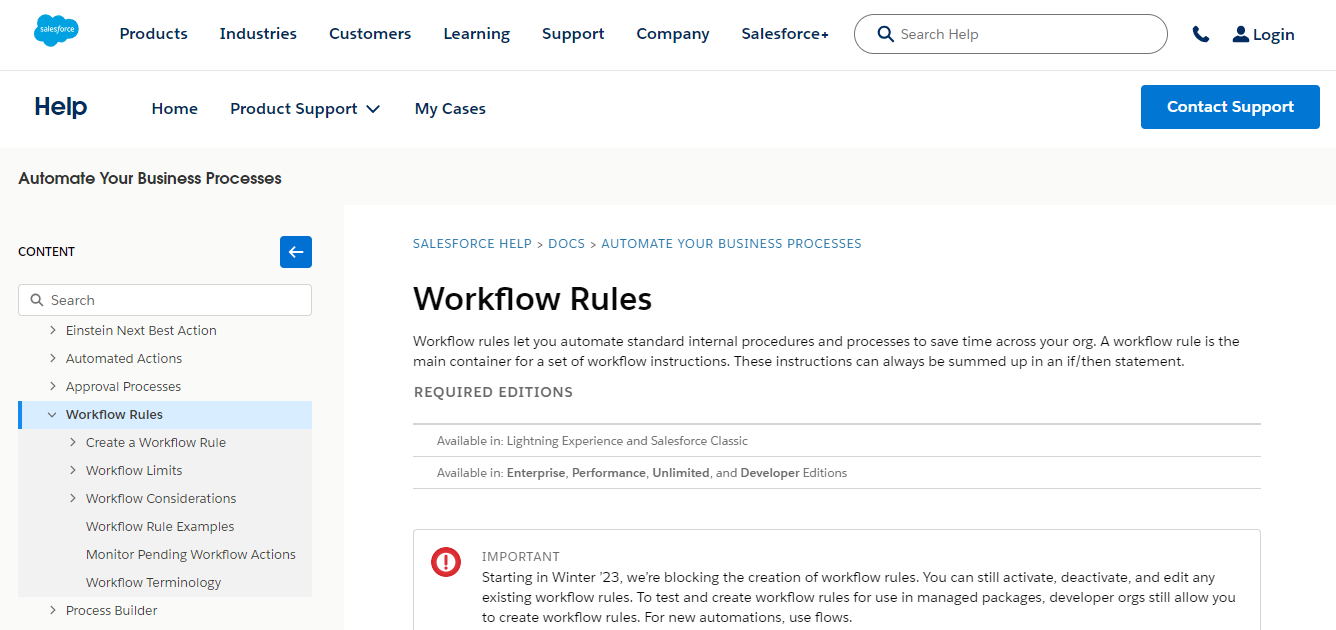The height and width of the screenshot is (630, 1336).
Task: Expand the Approval Processes chevron
Action: 52,386
